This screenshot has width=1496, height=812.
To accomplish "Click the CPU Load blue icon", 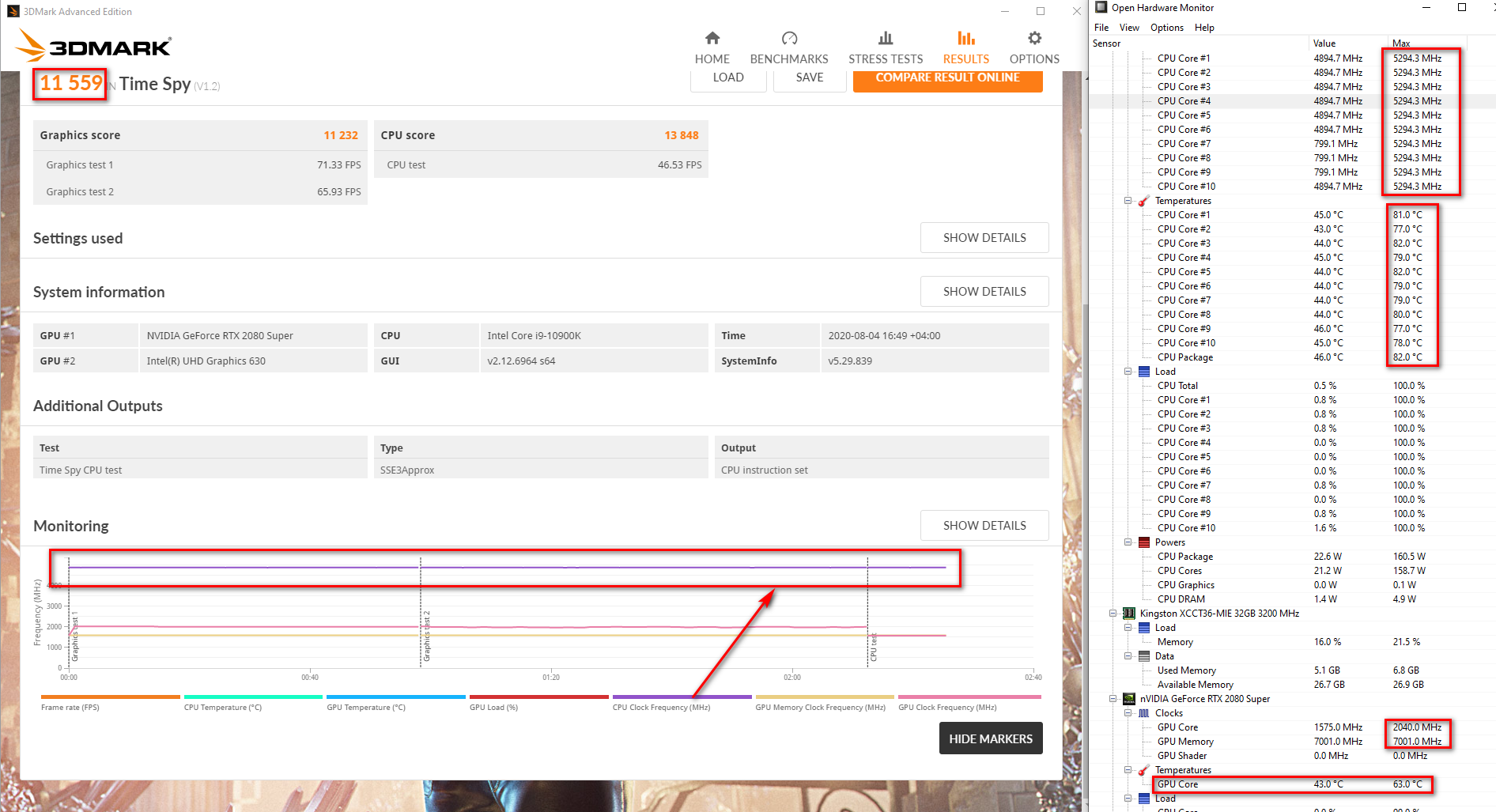I will pyautogui.click(x=1143, y=372).
